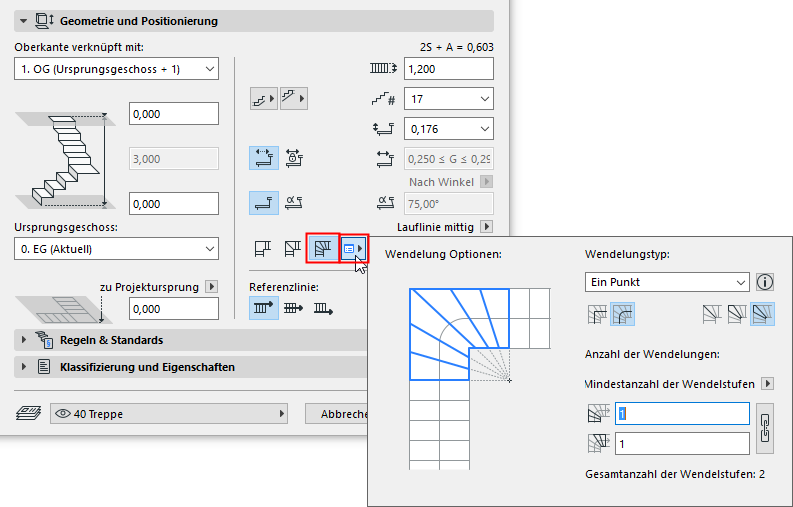Click the first winder count field

point(682,414)
